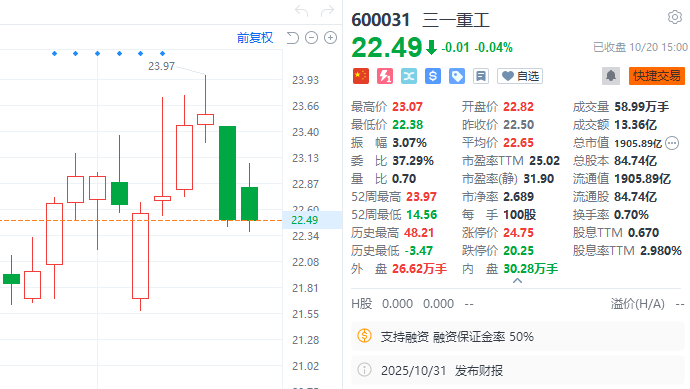Click the ellipsis beside 总市值 1905.89亿
The width and height of the screenshot is (690, 389).
(x=672, y=143)
